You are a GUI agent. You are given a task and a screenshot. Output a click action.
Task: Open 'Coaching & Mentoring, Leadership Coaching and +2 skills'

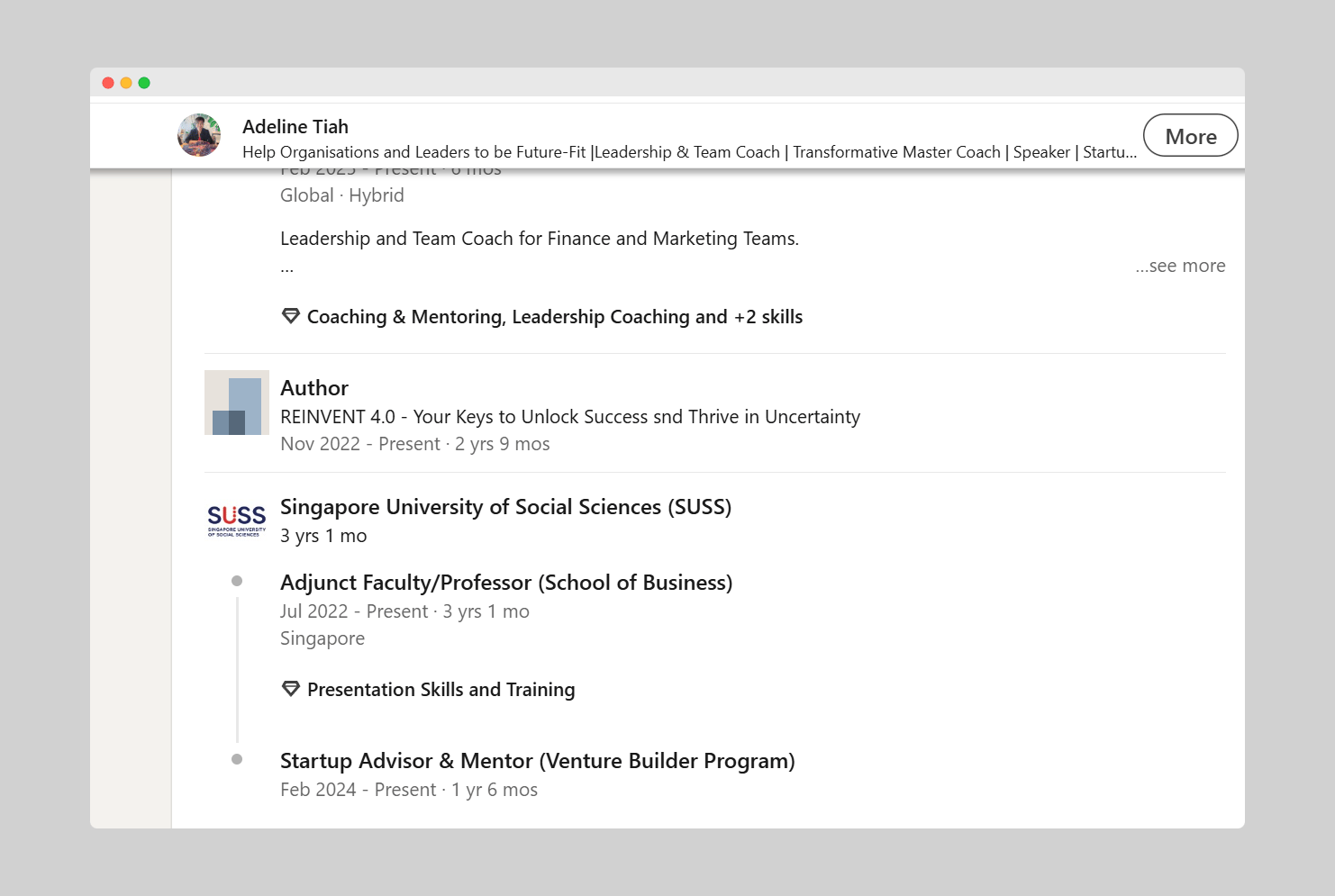pos(555,317)
